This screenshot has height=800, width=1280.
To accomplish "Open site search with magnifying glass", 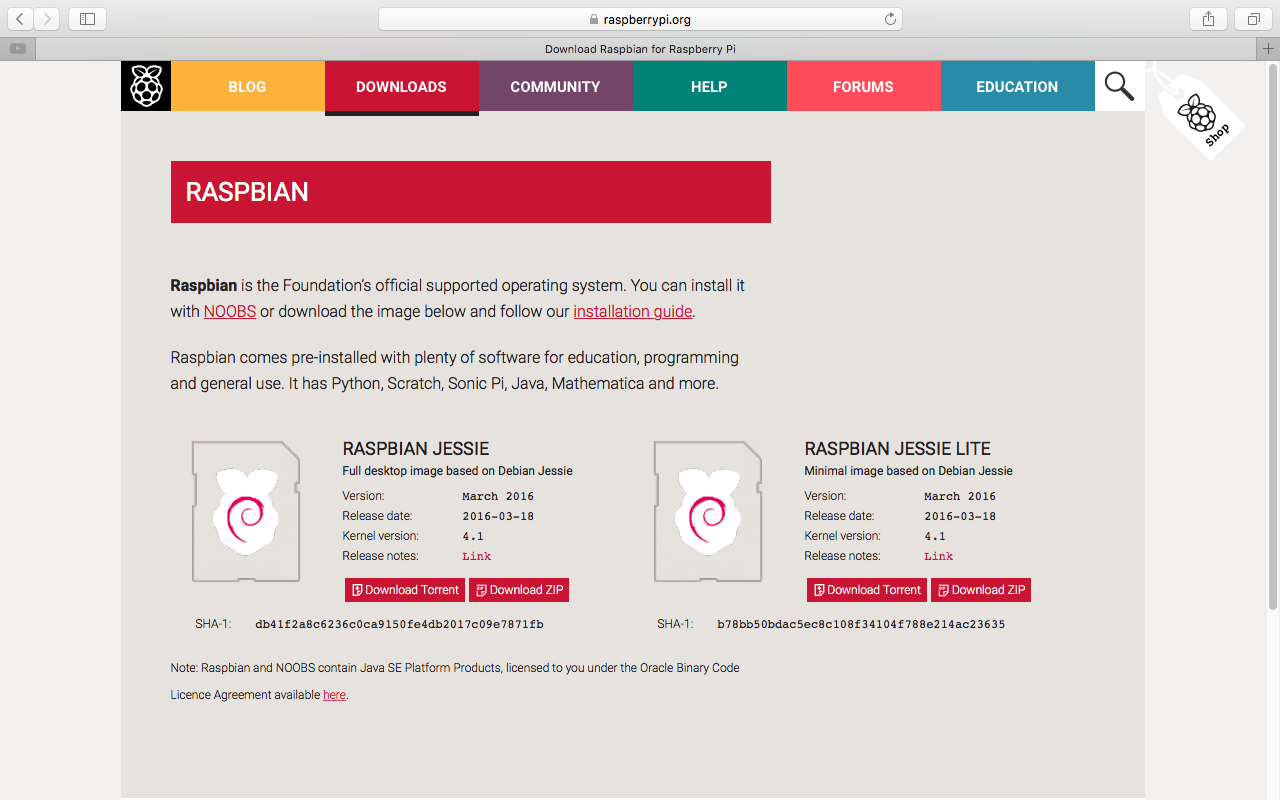I will 1119,86.
